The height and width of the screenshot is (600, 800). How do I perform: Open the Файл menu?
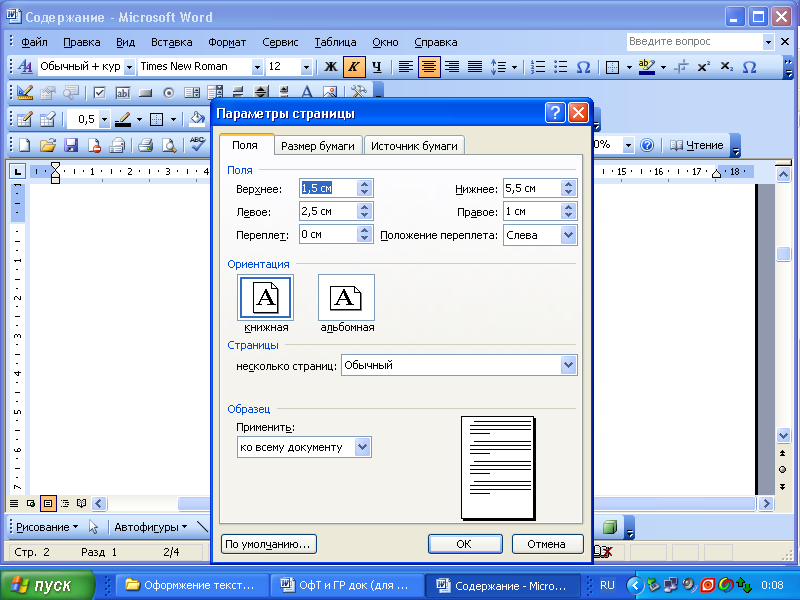click(x=34, y=42)
